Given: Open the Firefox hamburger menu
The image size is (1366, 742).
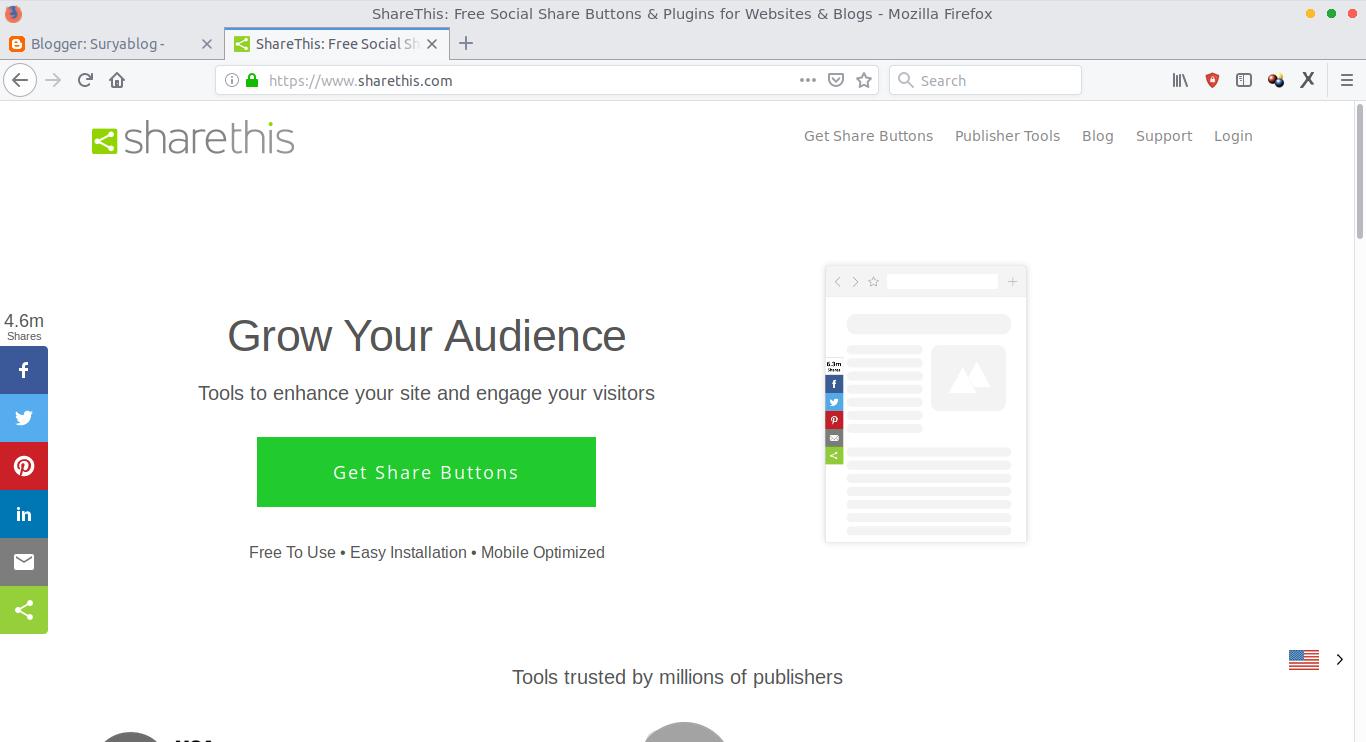Looking at the screenshot, I should [1346, 80].
